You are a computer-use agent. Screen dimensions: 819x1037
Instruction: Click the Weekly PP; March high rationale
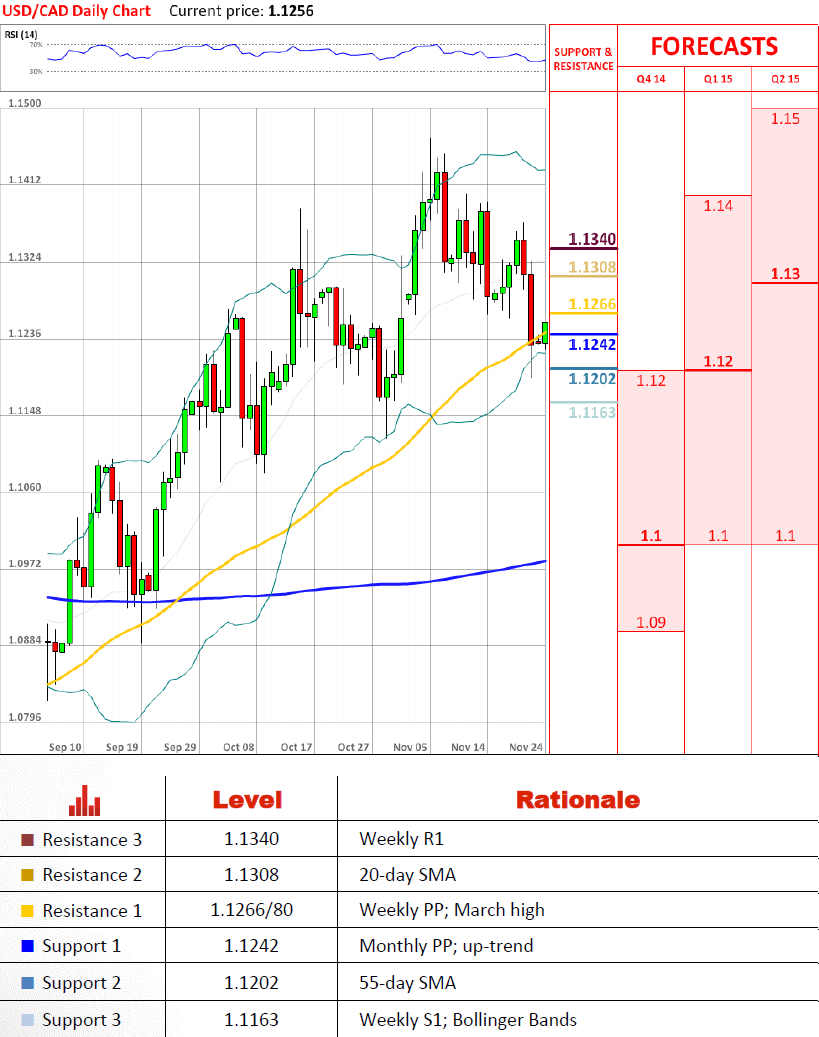pyautogui.click(x=452, y=911)
